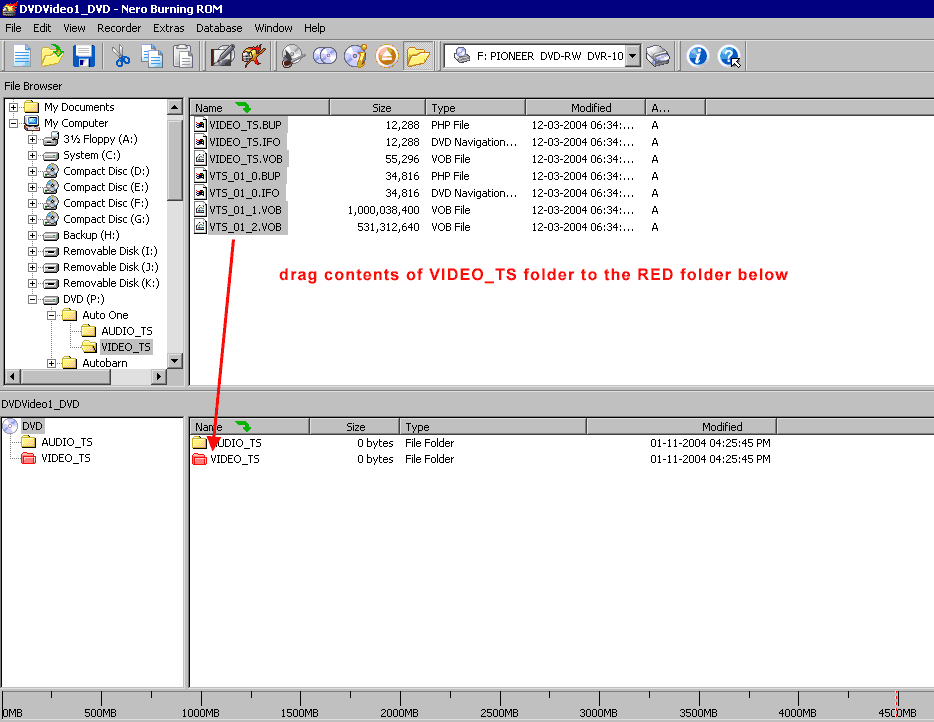Start burning with the flame icon
934x722 pixels.
pos(254,56)
